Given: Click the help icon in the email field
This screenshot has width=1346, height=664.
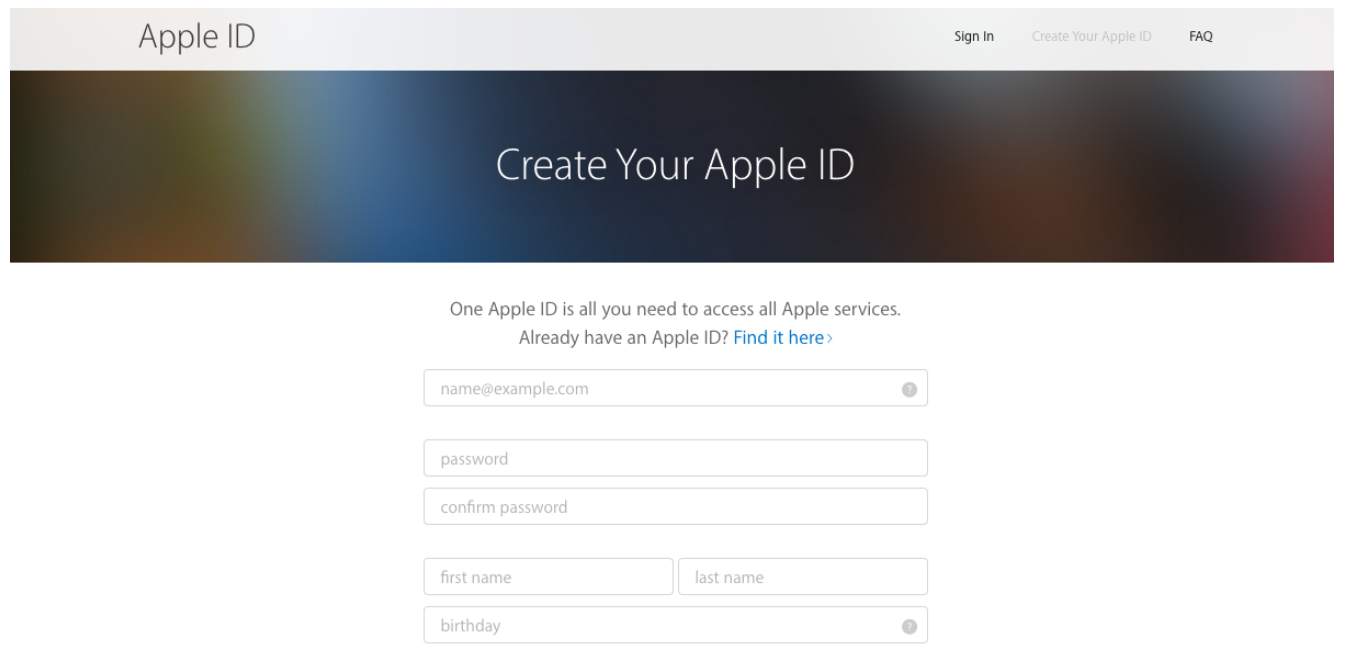Looking at the screenshot, I should tap(909, 389).
